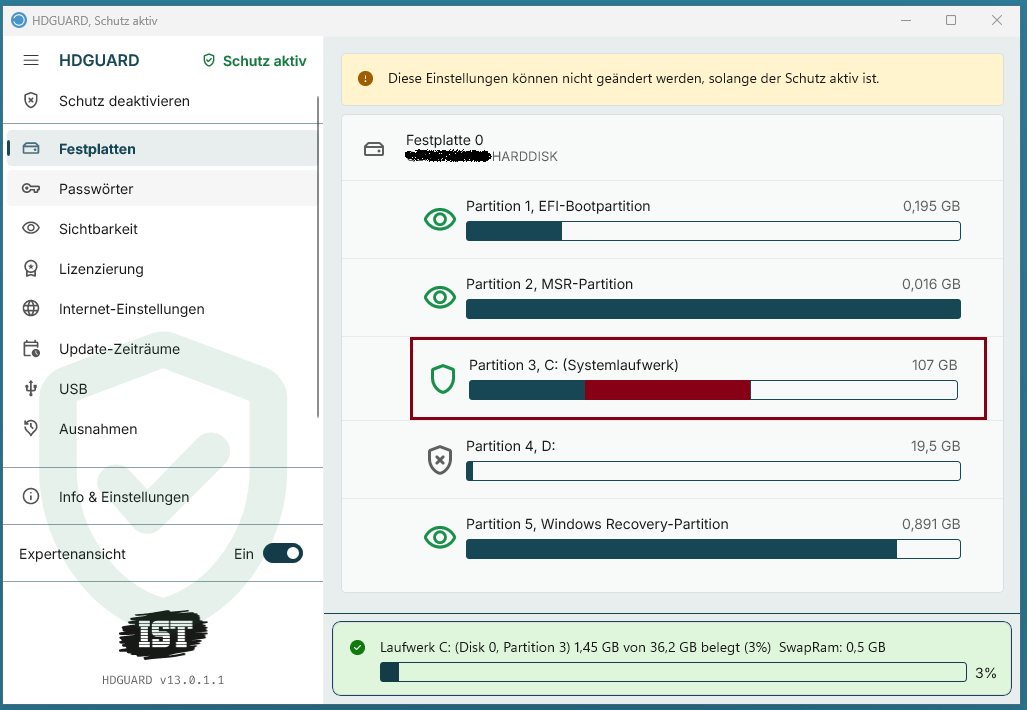The height and width of the screenshot is (710, 1027).
Task: Open Internet-Einstellungen
Action: pyautogui.click(x=161, y=308)
